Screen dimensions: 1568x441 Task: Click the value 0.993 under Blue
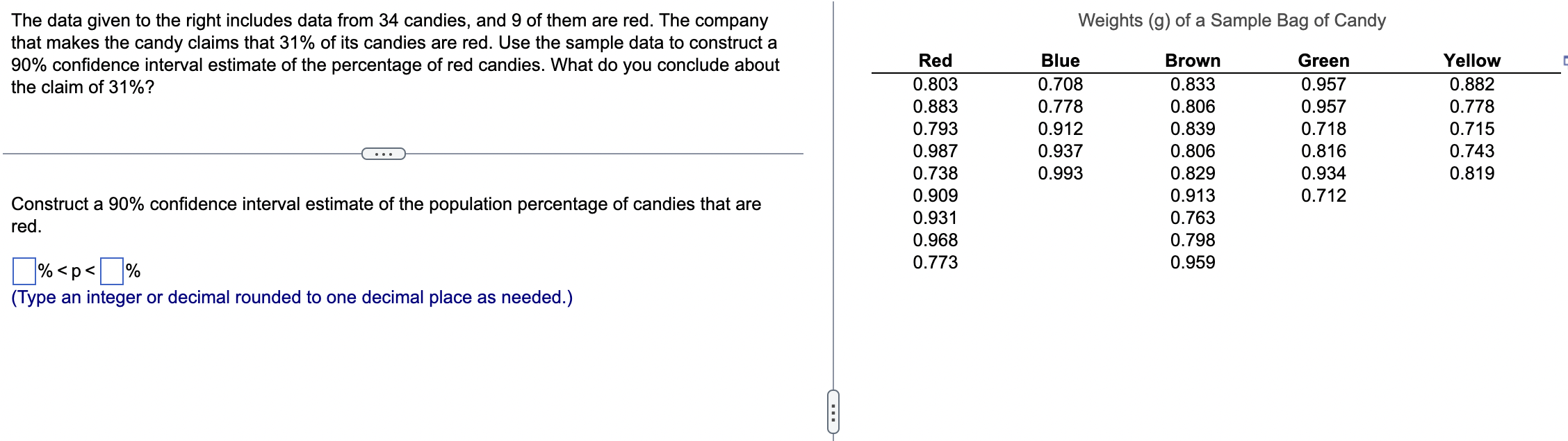(x=1062, y=174)
